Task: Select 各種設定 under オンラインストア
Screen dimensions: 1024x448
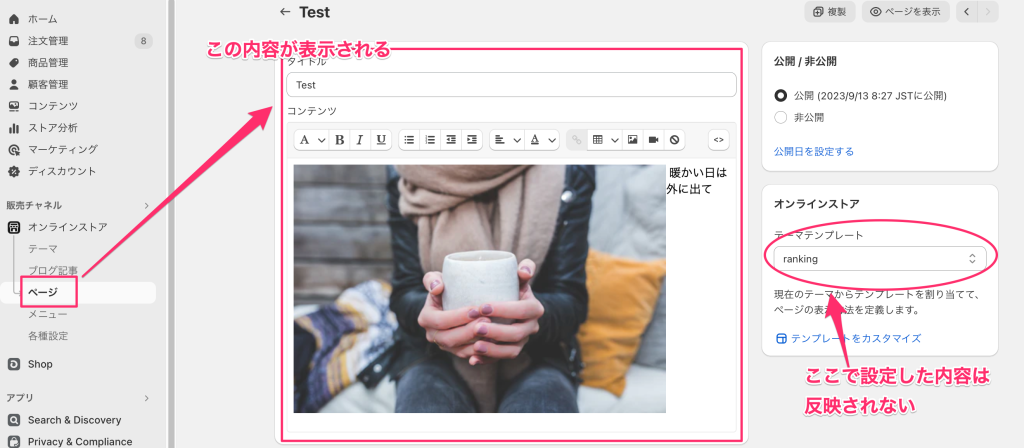Action: (x=48, y=336)
